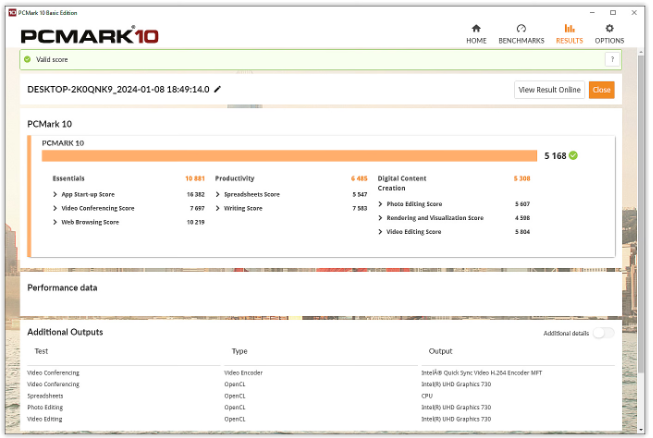Viewport: 653px width, 438px height.
Task: Expand the Web Browsing Score row
Action: tap(54, 222)
